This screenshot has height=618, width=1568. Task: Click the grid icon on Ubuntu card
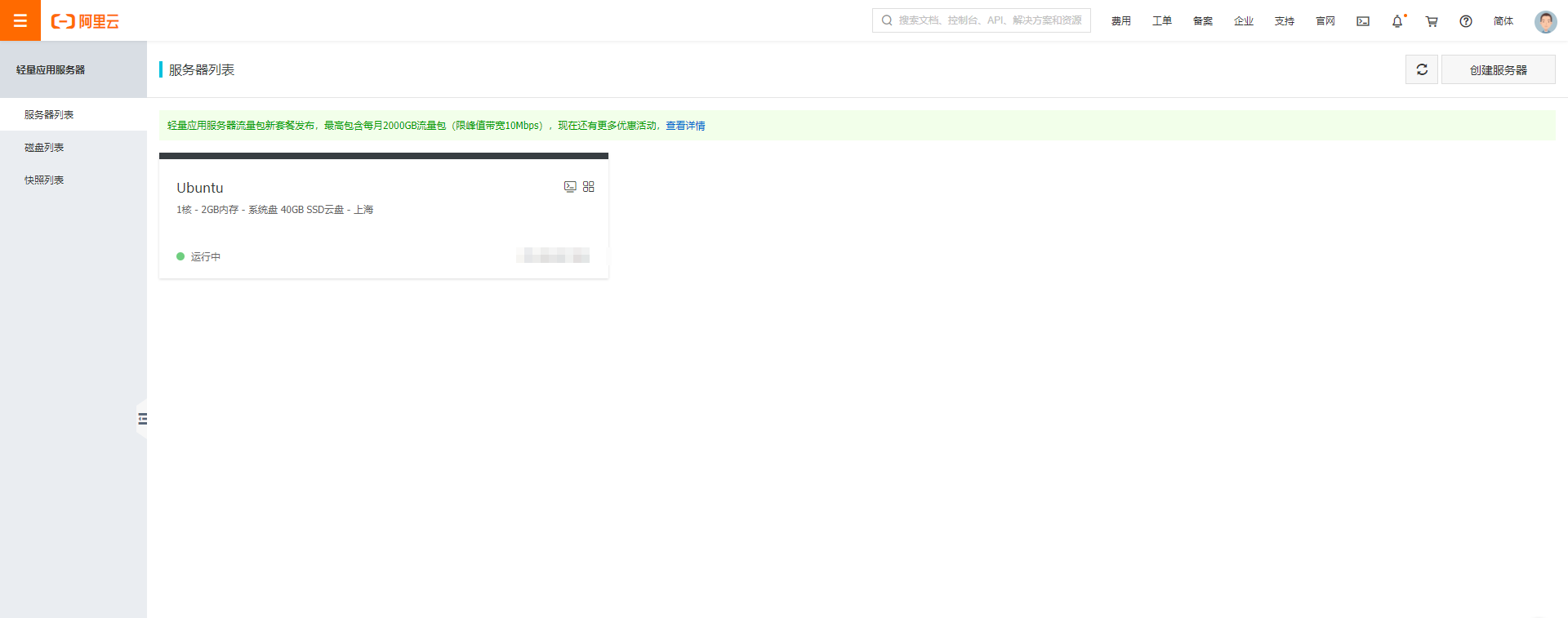pyautogui.click(x=589, y=187)
